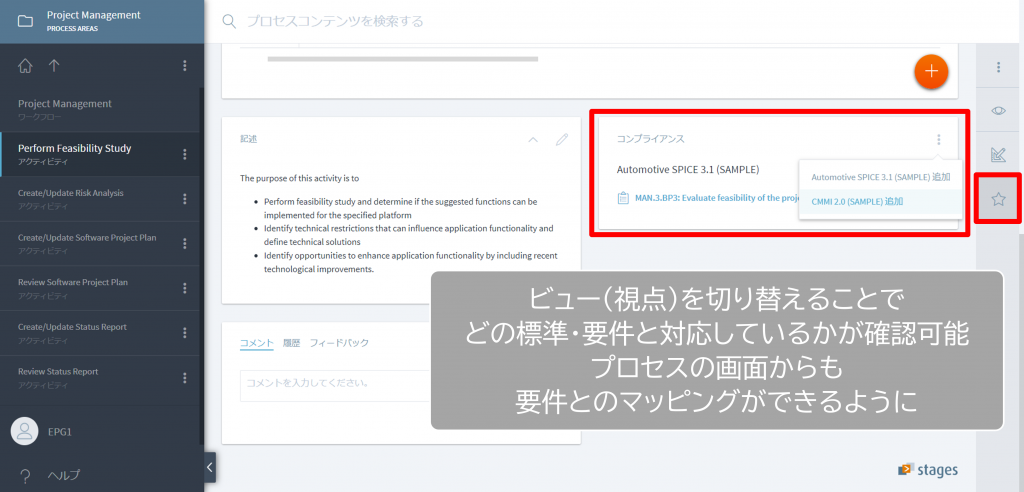Switch to コメント tab
The image size is (1024, 492).
pos(257,342)
